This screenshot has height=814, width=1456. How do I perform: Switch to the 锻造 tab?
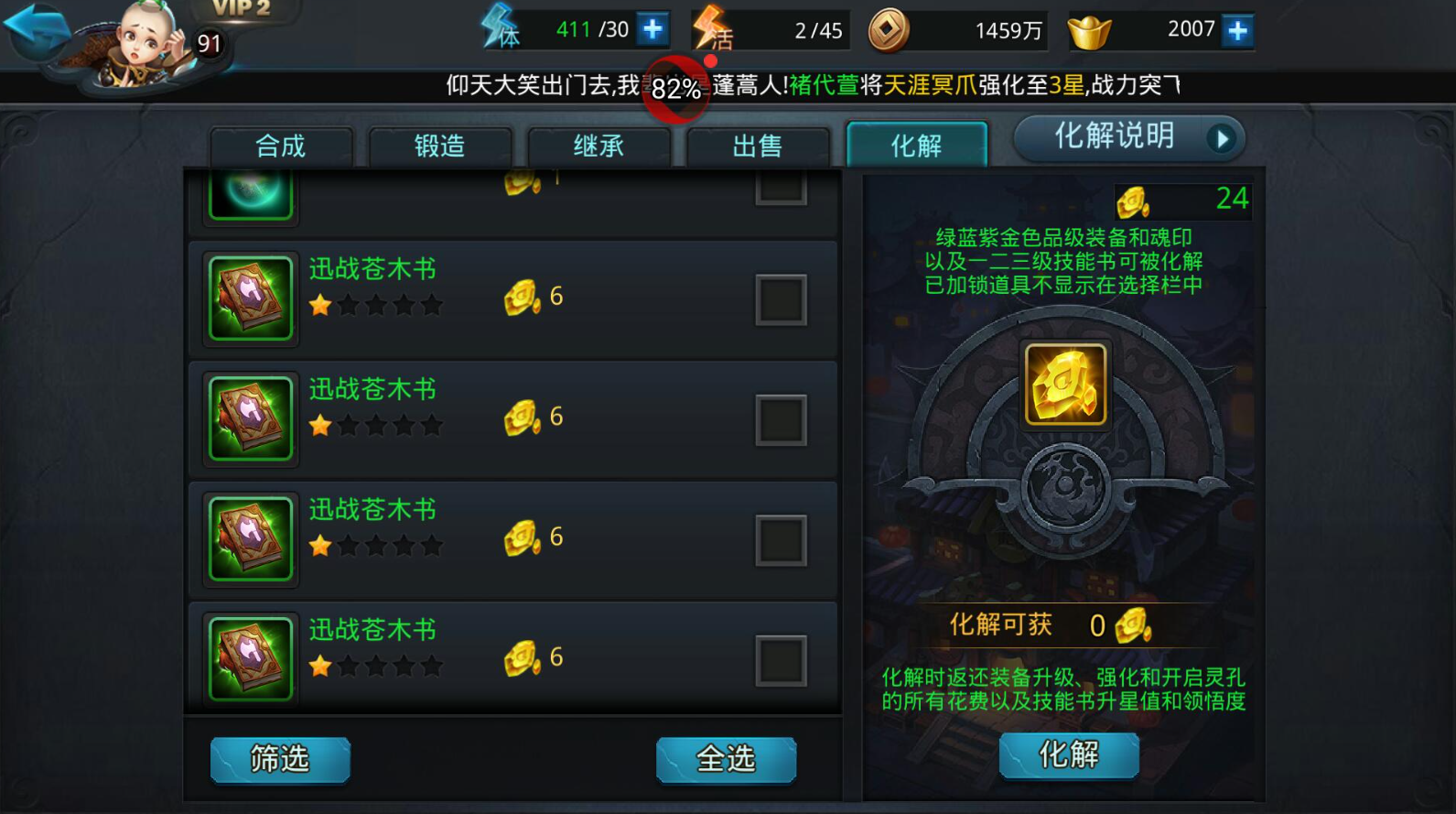[440, 147]
